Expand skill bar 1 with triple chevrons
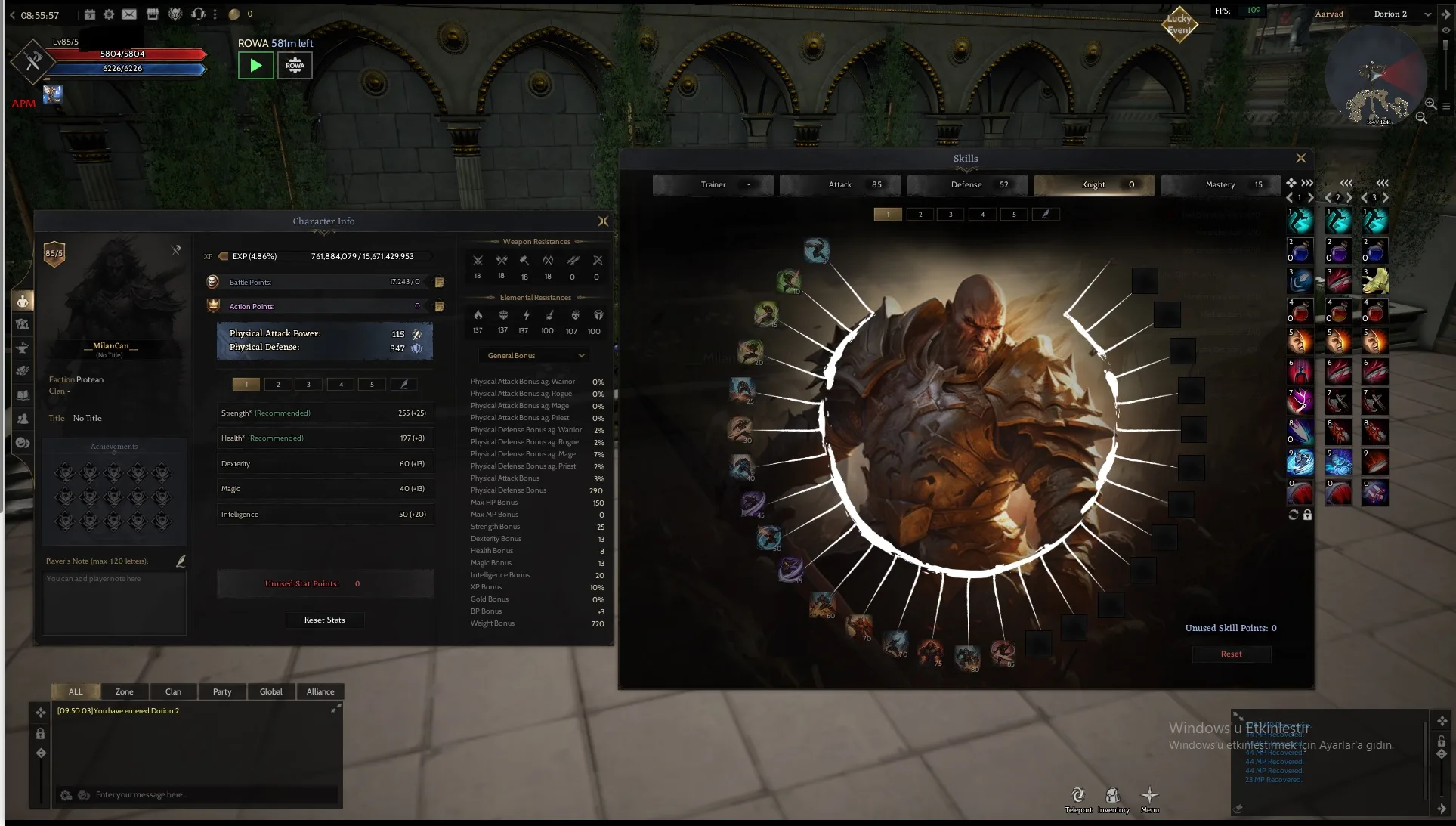1456x826 pixels. point(1307,183)
